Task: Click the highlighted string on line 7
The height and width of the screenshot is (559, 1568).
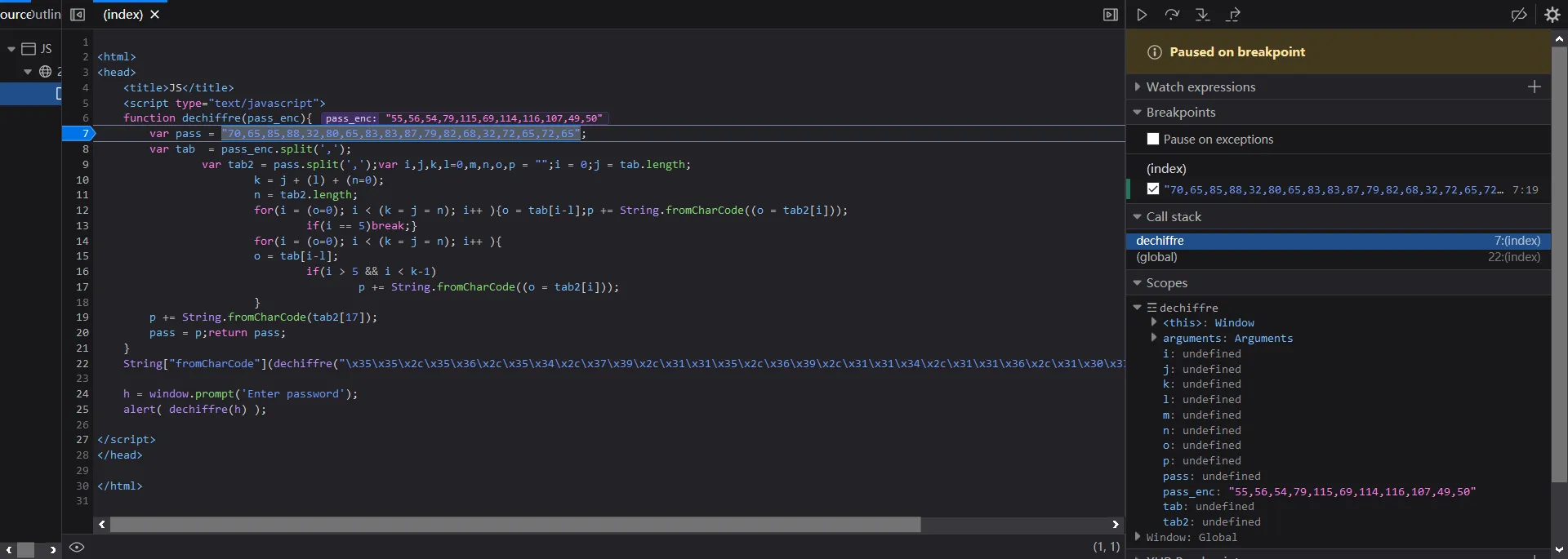Action: click(400, 133)
